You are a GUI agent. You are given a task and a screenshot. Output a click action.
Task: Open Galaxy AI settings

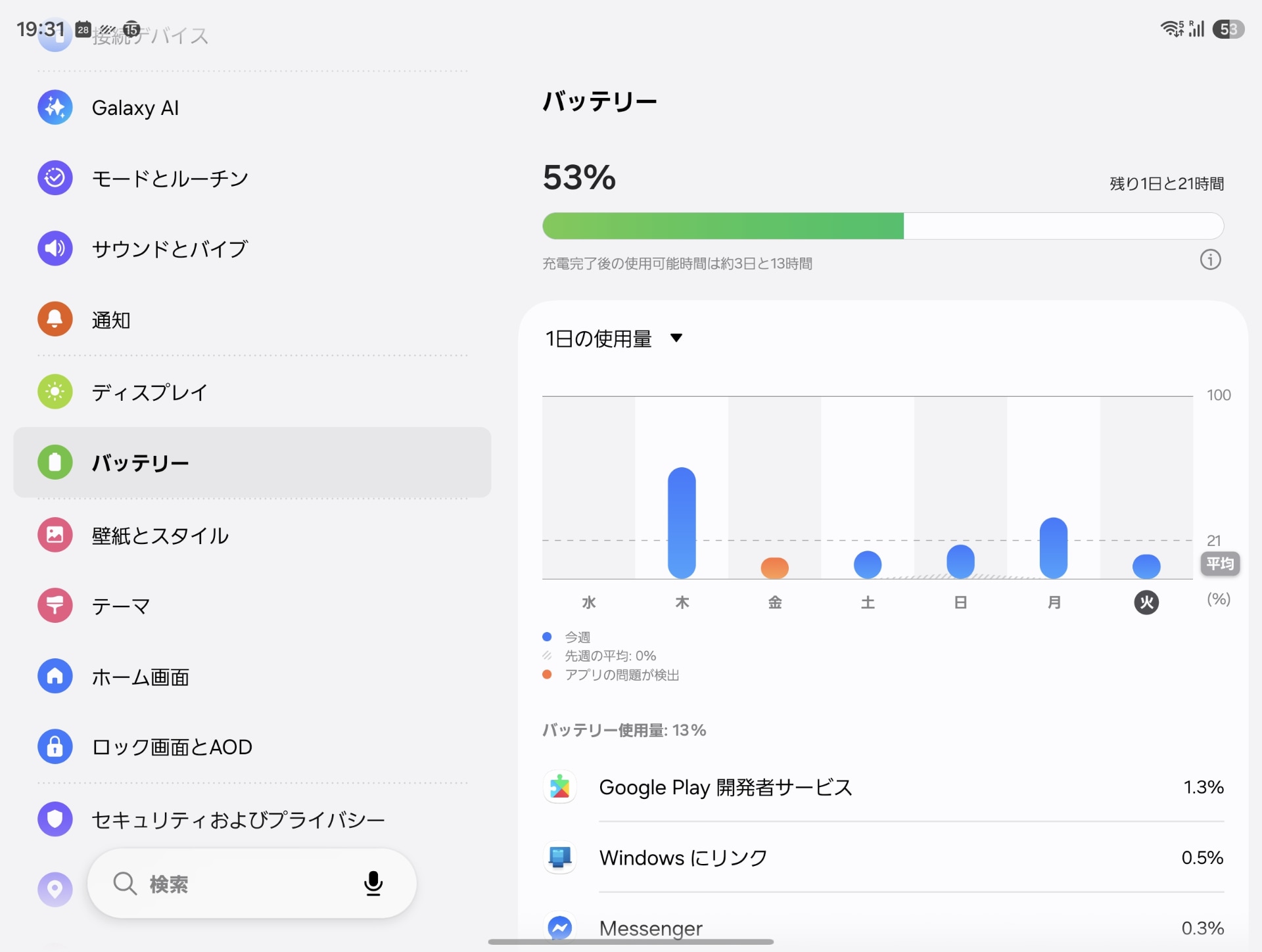252,107
